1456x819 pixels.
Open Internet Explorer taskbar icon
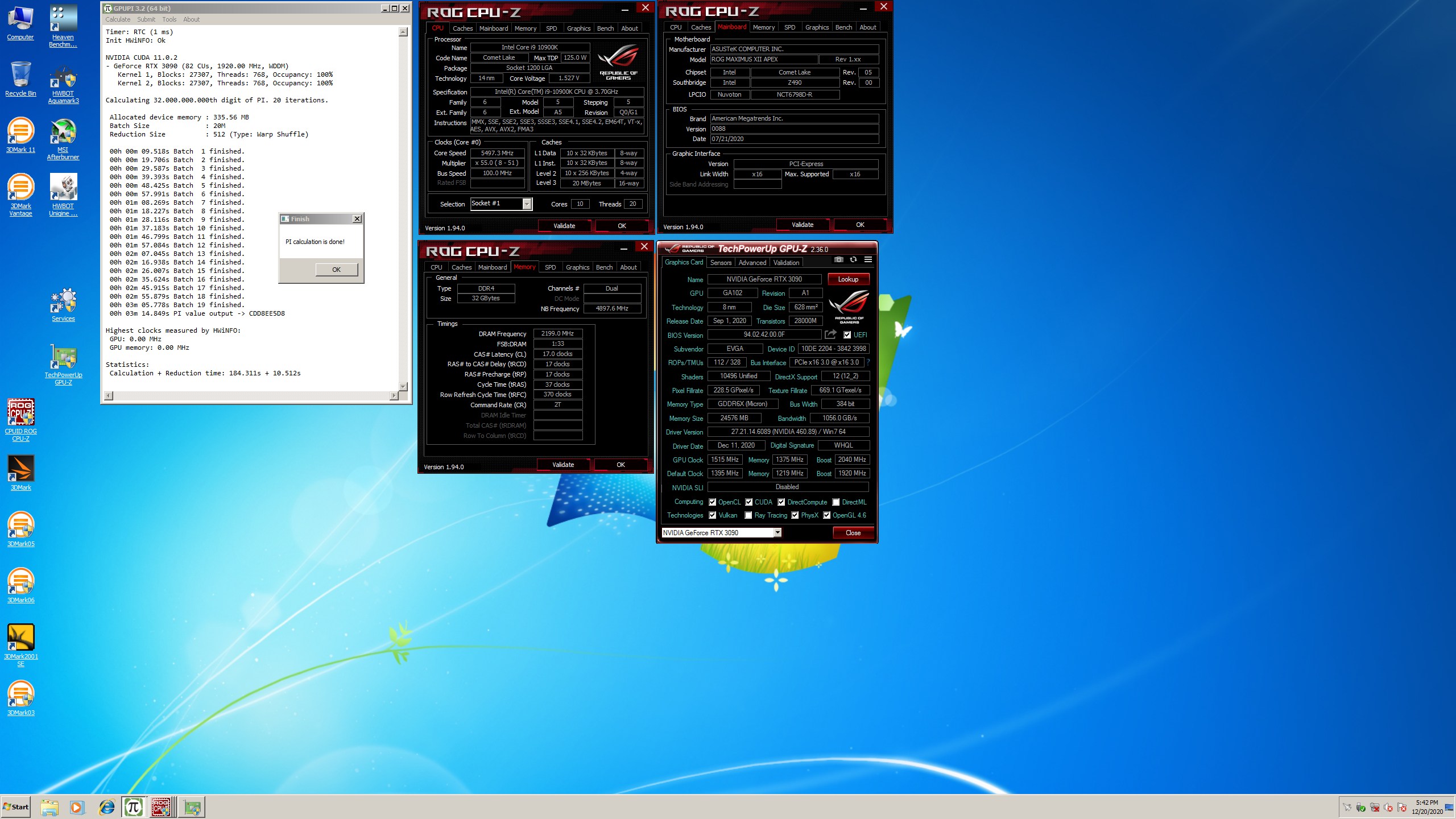pos(106,807)
